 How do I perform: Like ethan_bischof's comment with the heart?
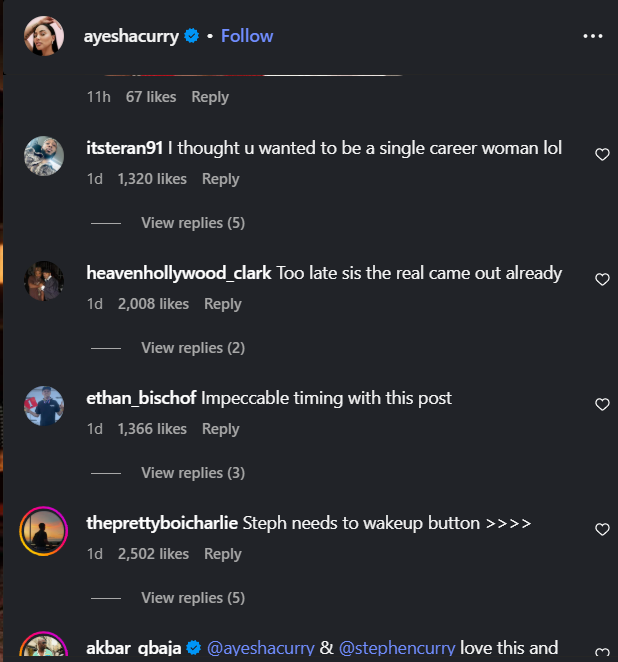point(602,404)
